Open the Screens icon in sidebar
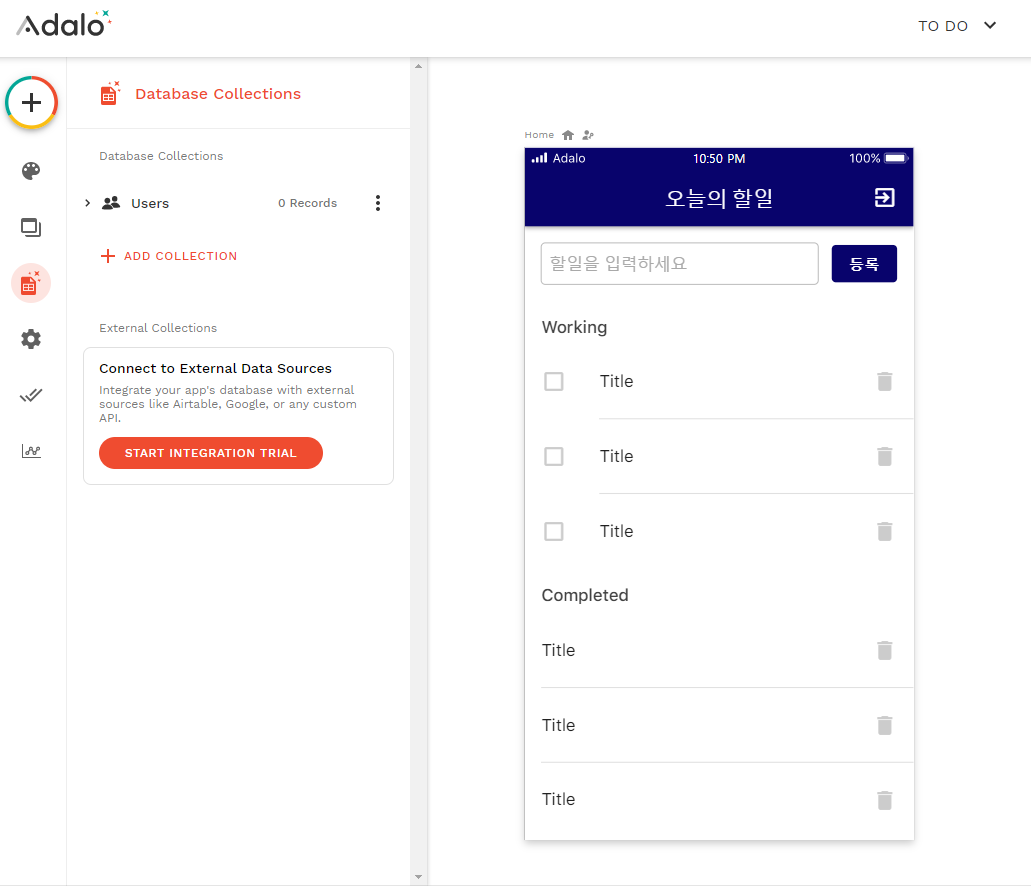This screenshot has height=894, width=1031. [31, 227]
